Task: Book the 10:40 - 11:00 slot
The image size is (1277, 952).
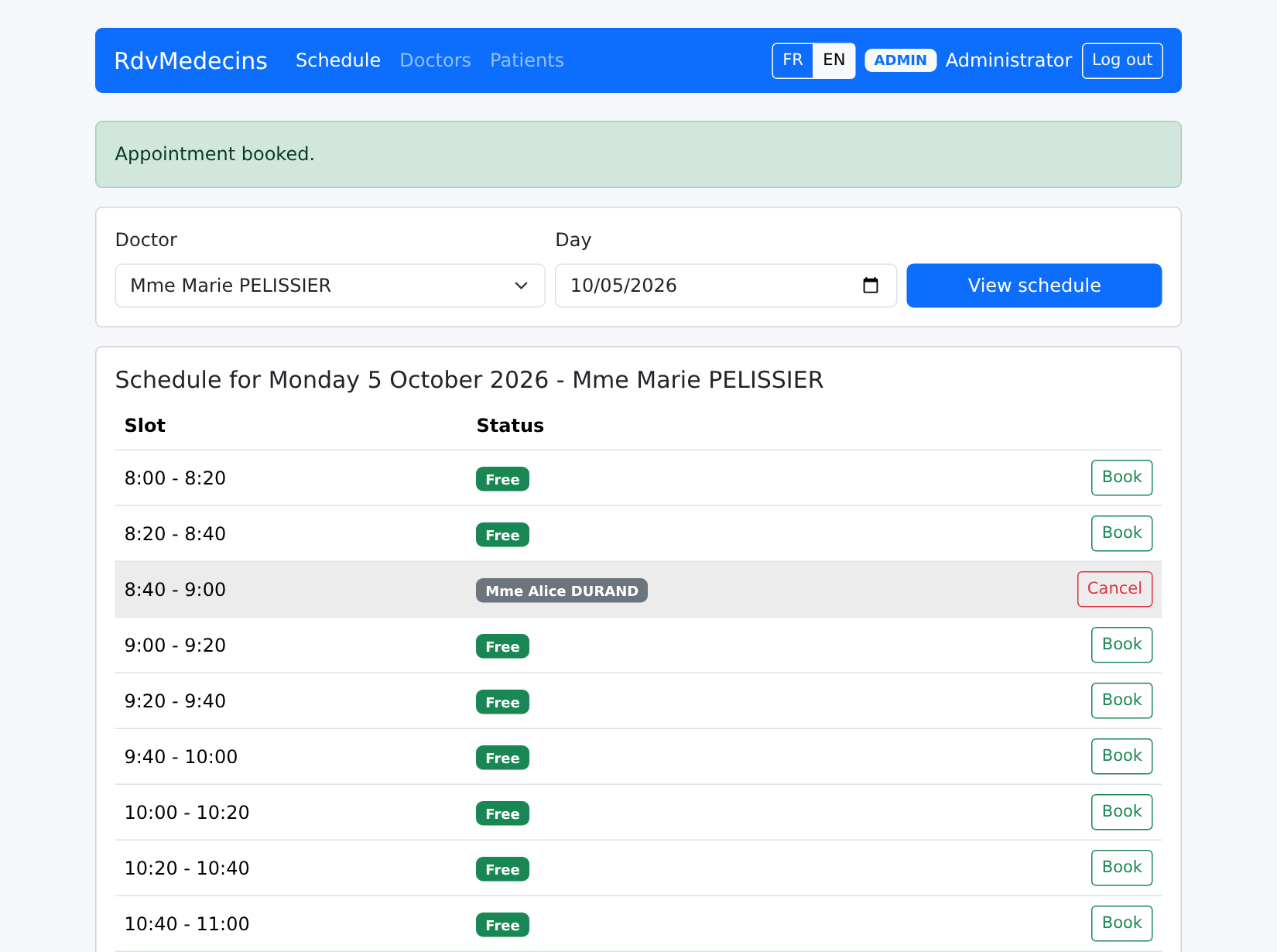Action: click(1121, 923)
